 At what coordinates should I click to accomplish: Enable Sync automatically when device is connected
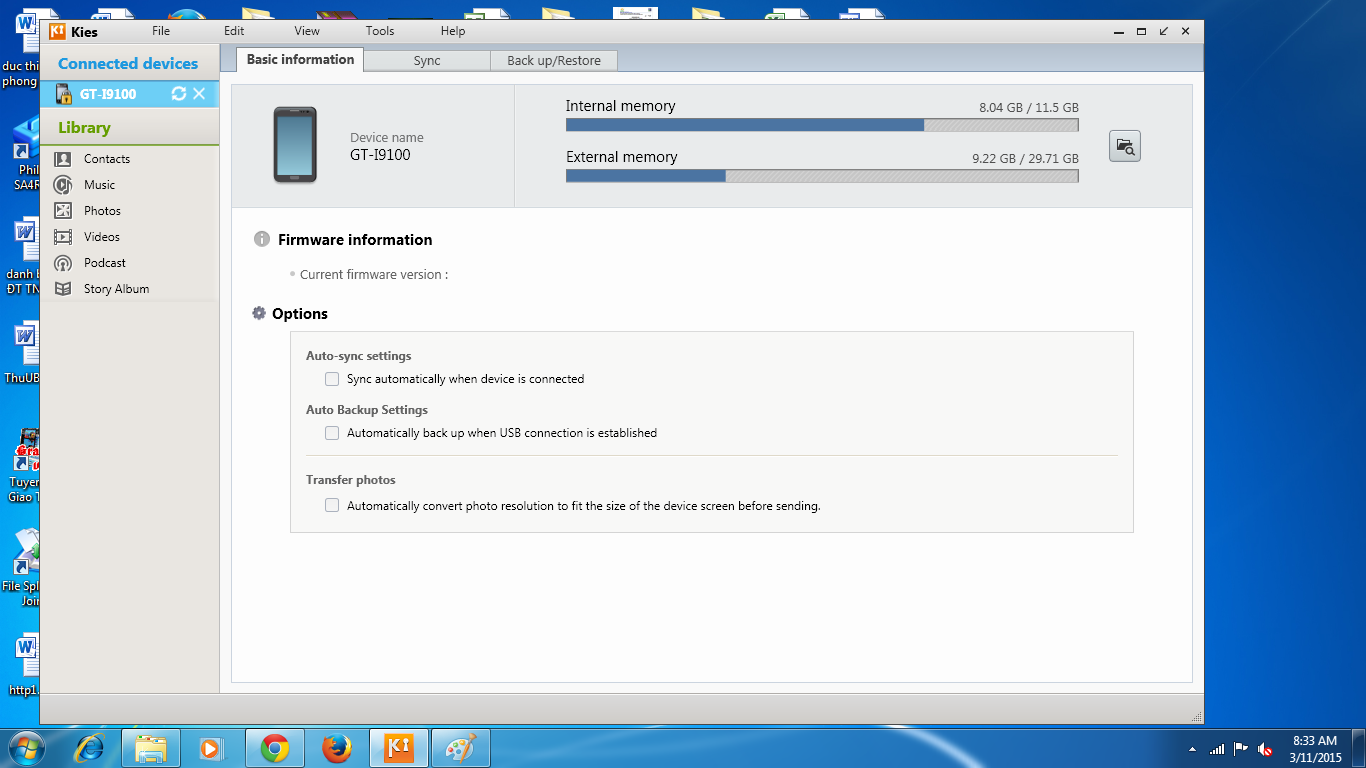[332, 379]
